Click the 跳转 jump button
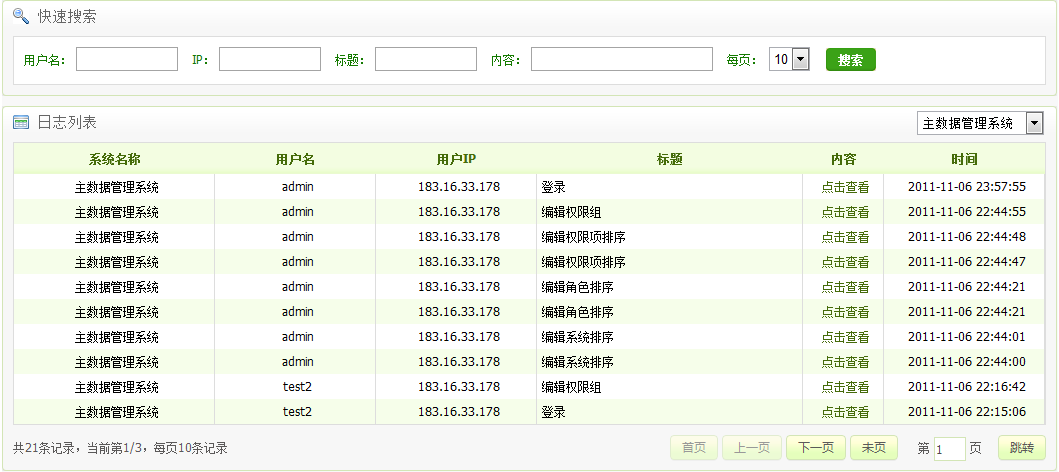This screenshot has height=472, width=1059. click(x=1022, y=448)
